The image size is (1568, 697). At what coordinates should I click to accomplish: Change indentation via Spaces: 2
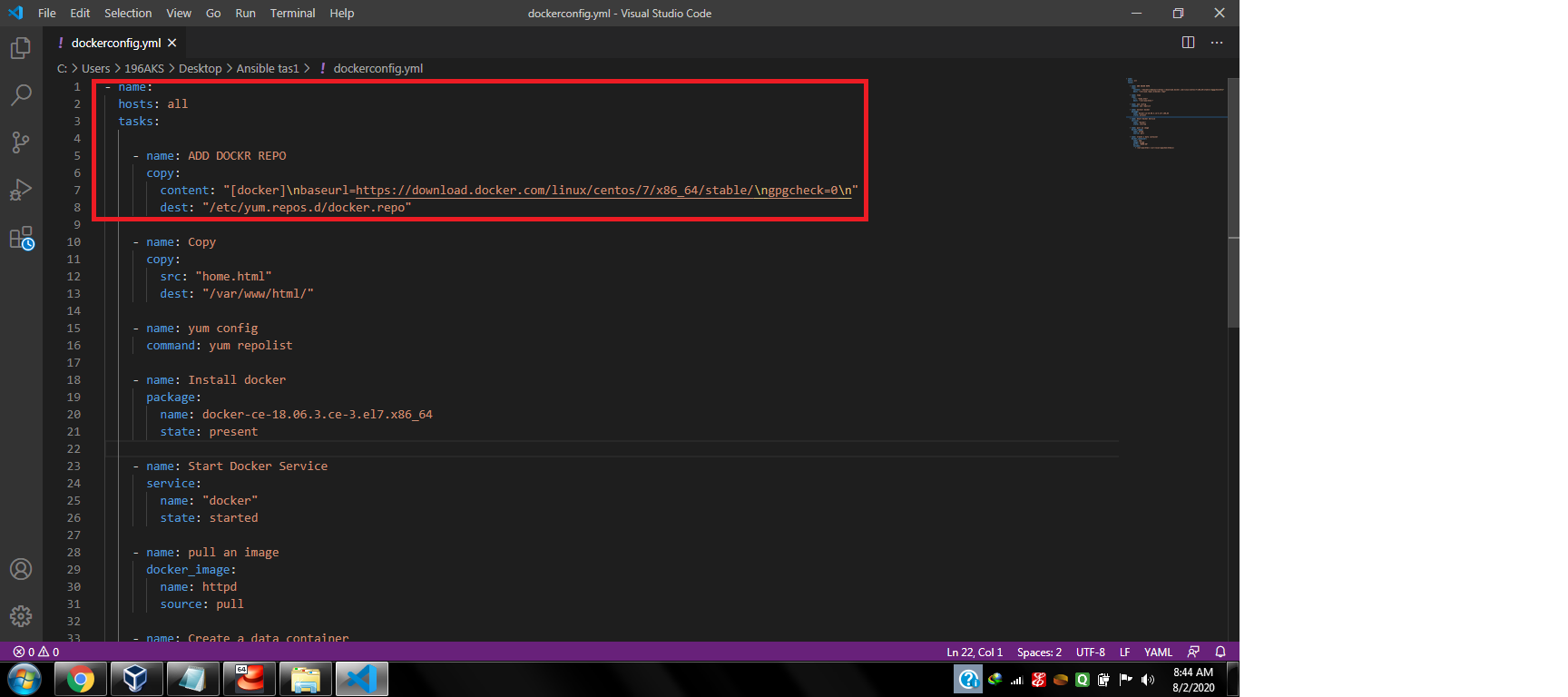pyautogui.click(x=1039, y=652)
